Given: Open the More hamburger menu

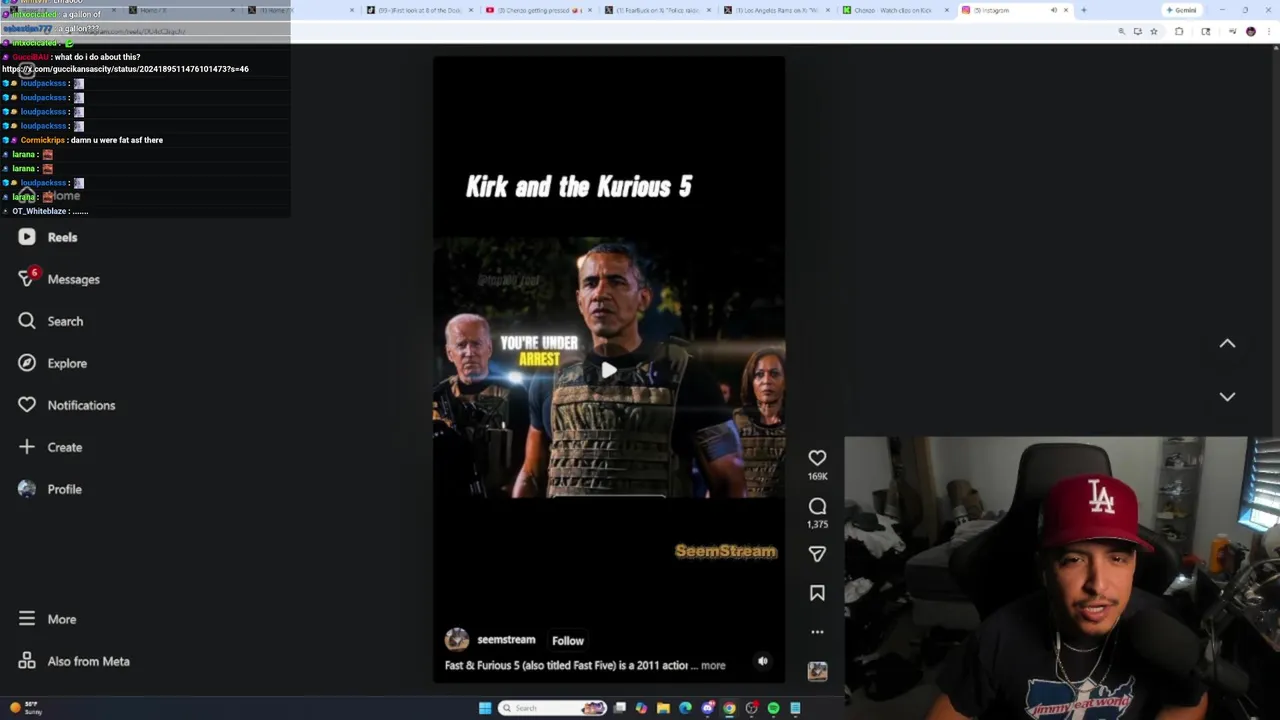Looking at the screenshot, I should (47, 619).
